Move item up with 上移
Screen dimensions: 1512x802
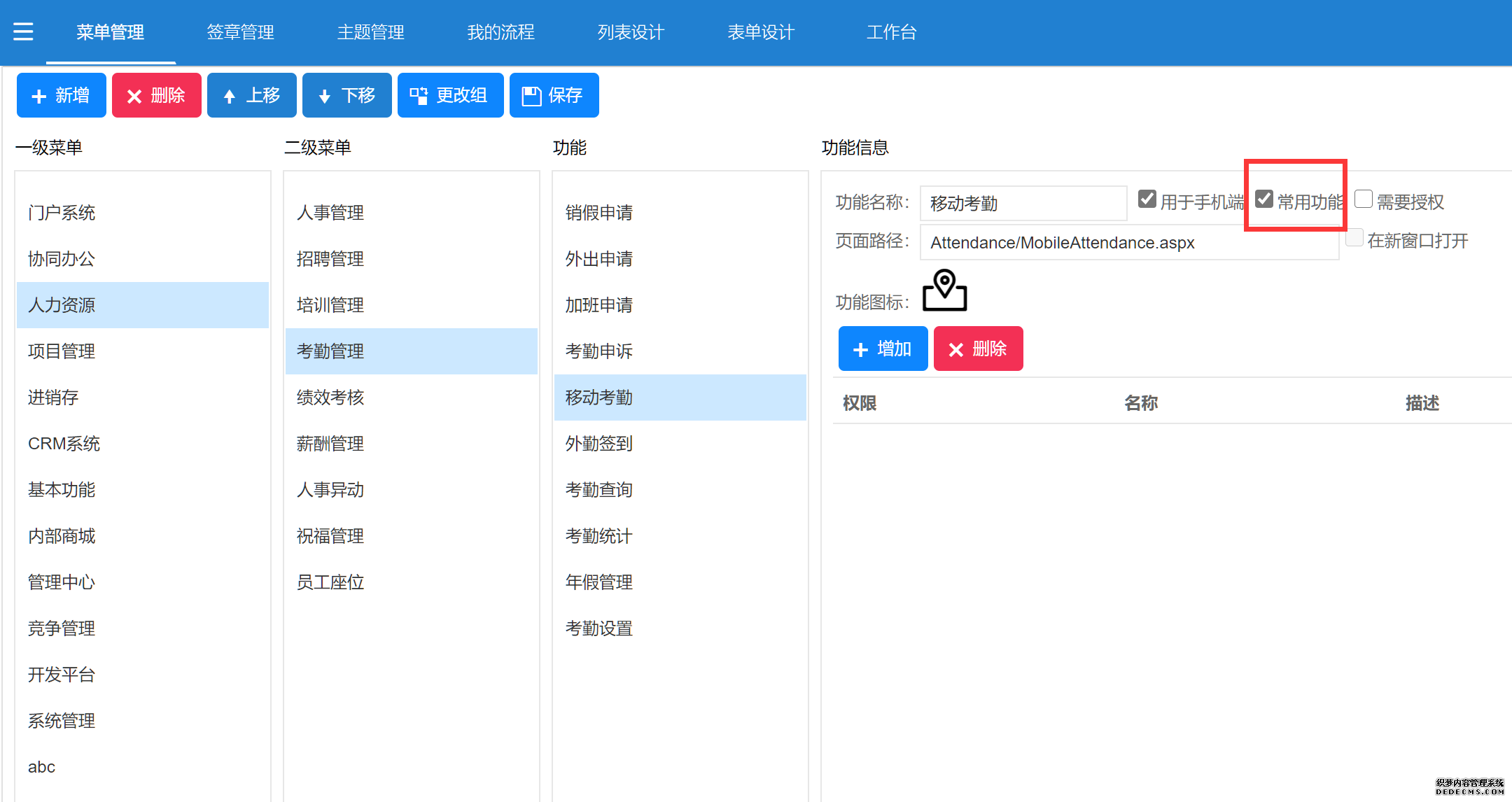click(x=252, y=95)
